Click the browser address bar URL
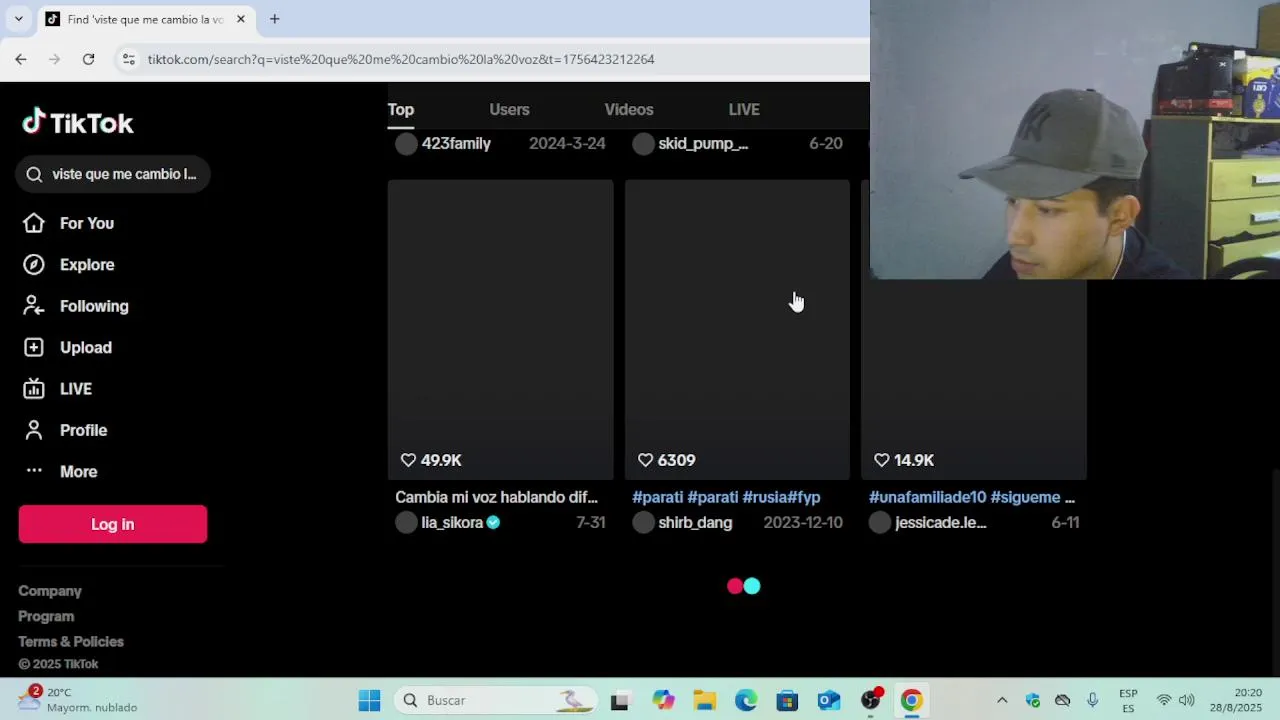 401,59
